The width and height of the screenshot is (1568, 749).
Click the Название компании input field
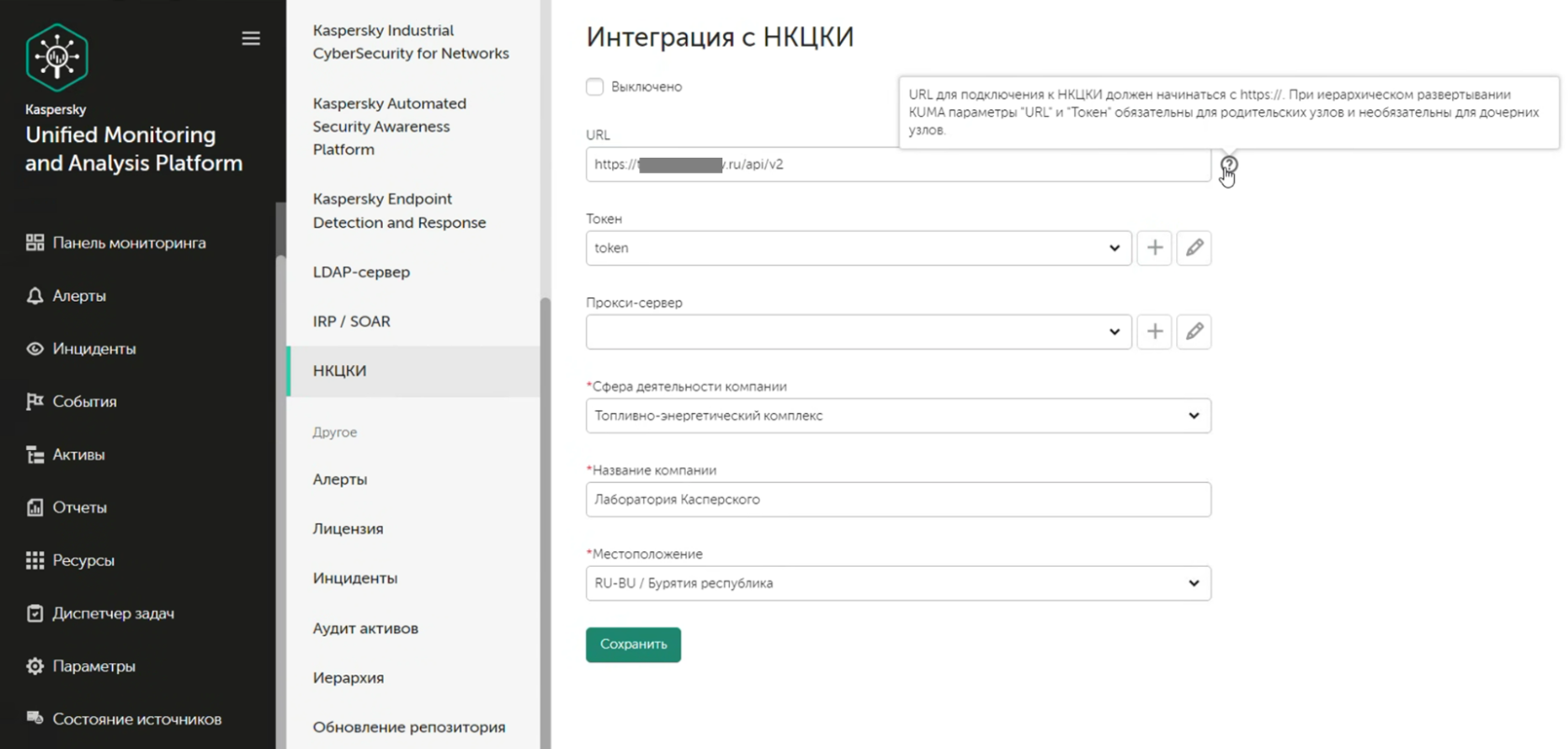(x=898, y=500)
